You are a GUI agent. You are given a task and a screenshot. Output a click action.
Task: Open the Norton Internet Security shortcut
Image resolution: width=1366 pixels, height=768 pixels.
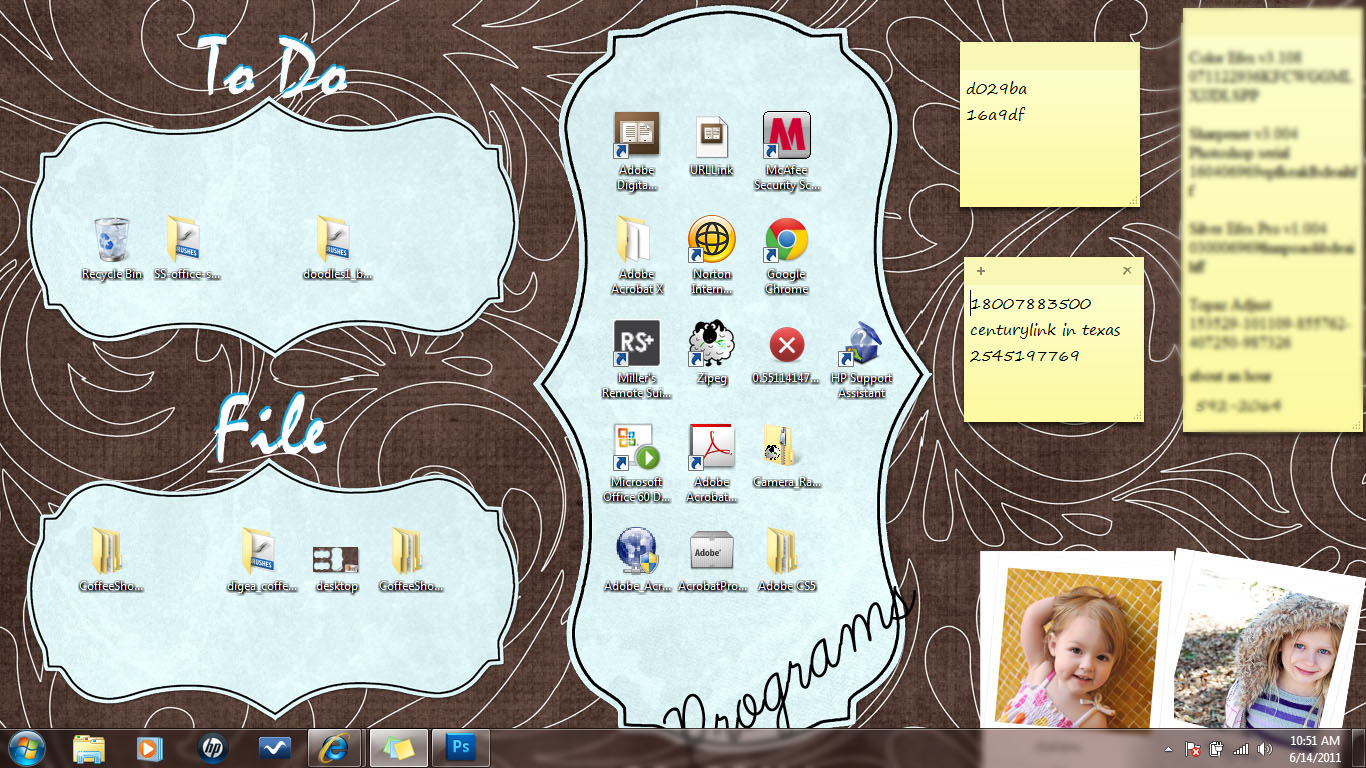pyautogui.click(x=711, y=240)
